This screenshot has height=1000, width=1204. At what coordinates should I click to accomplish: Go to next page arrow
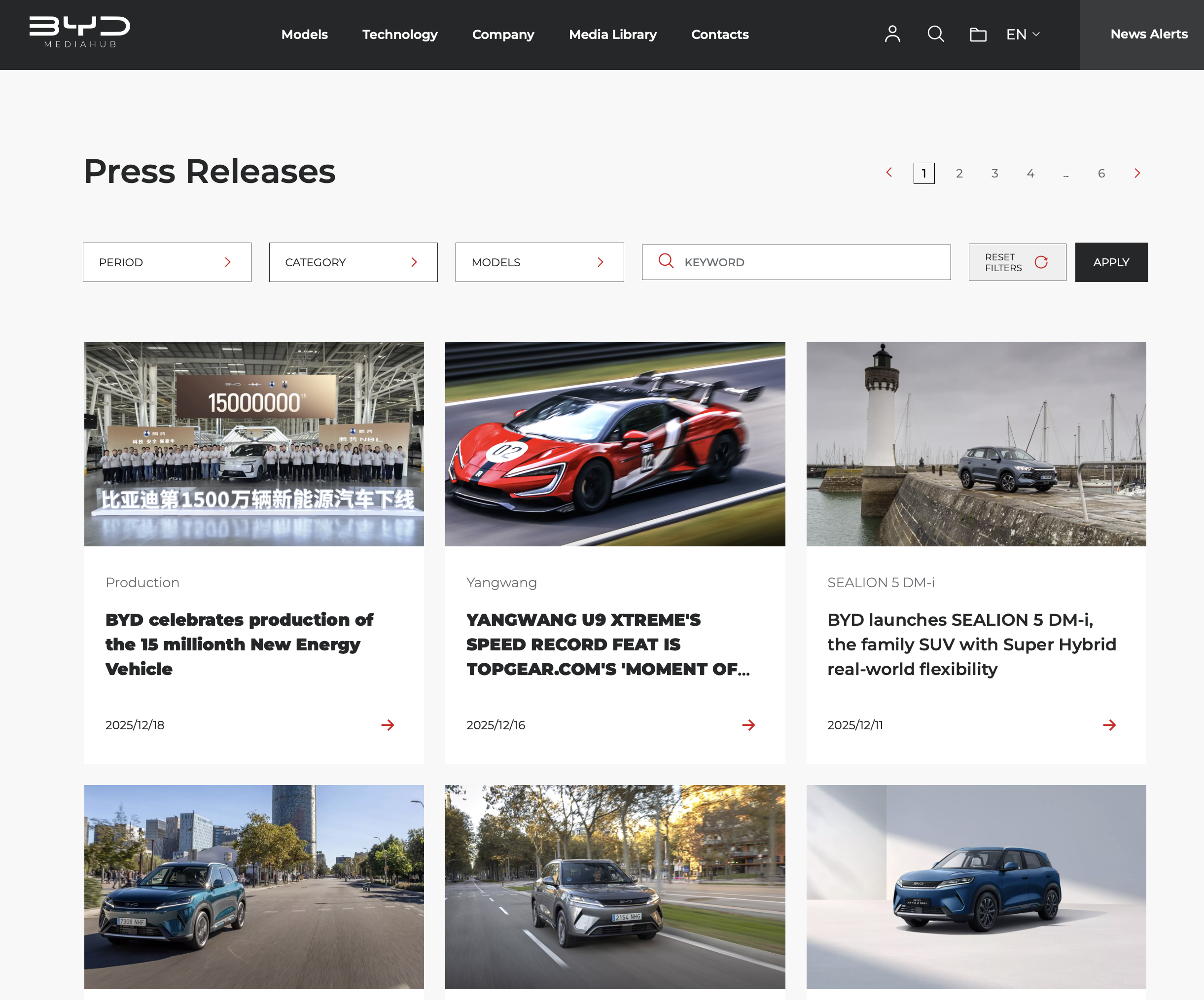[x=1137, y=173]
